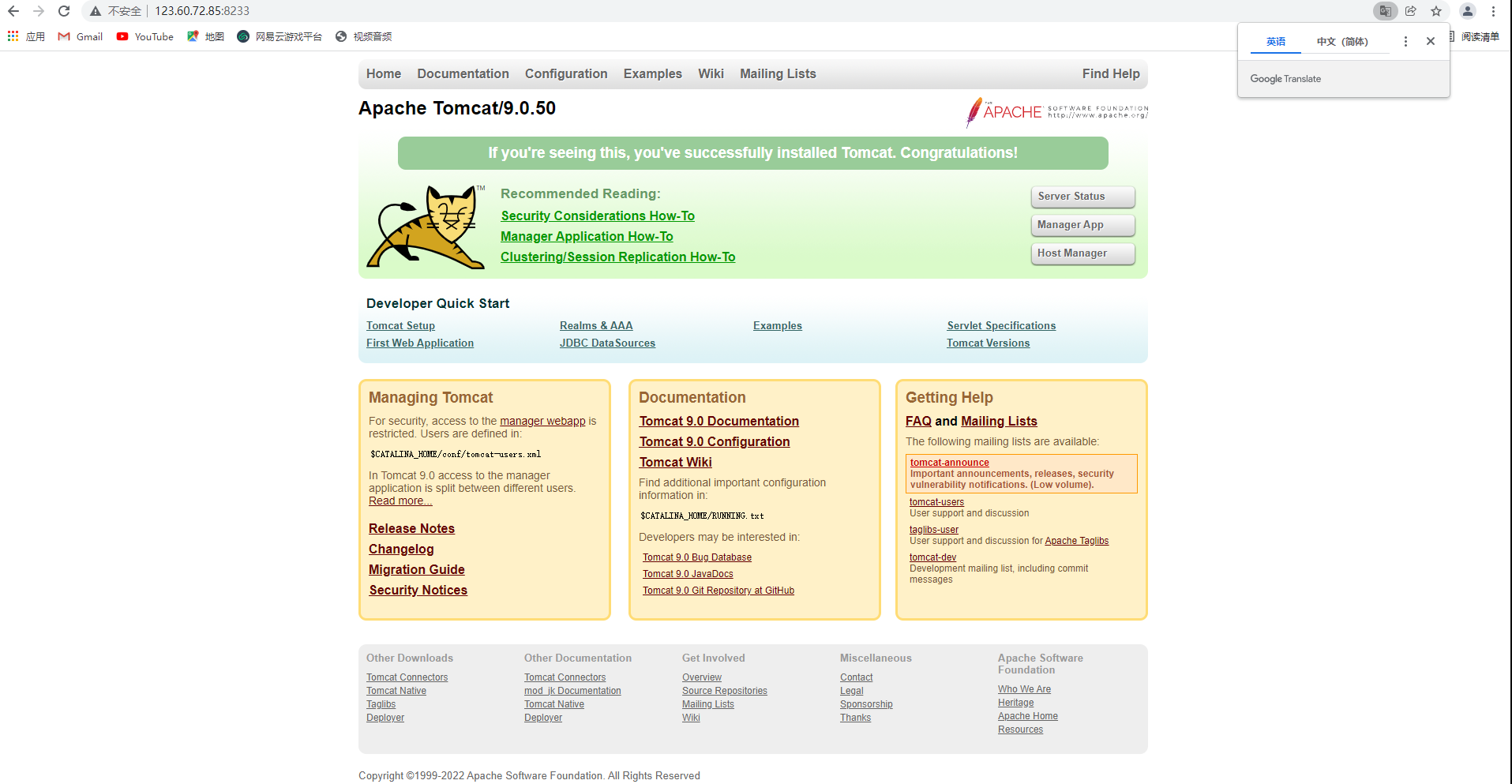Viewport: 1512px width, 784px height.
Task: Open Security Considerations How-To link
Action: [x=598, y=216]
